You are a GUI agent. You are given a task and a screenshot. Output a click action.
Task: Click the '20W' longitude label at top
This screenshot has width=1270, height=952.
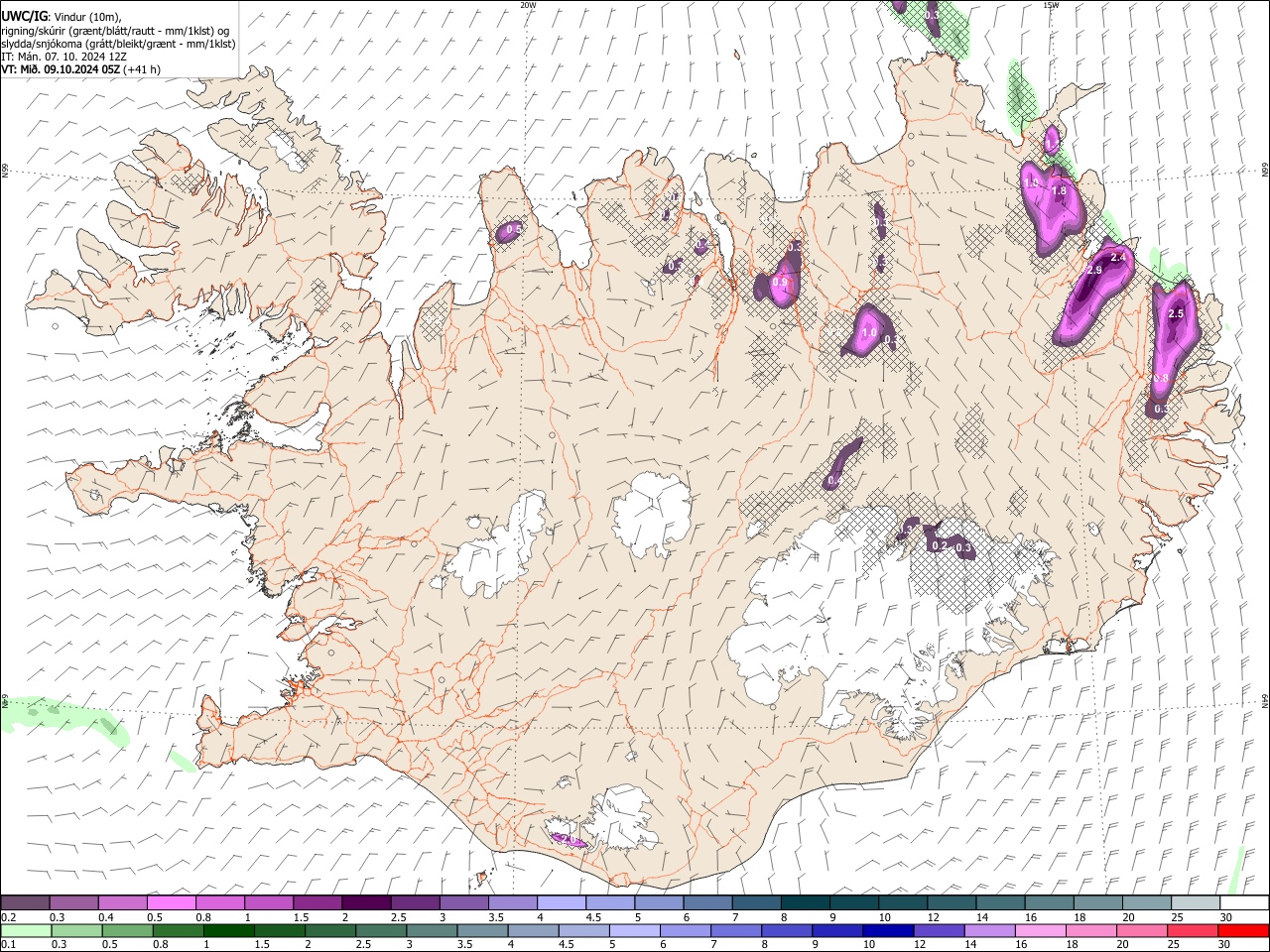click(x=528, y=5)
